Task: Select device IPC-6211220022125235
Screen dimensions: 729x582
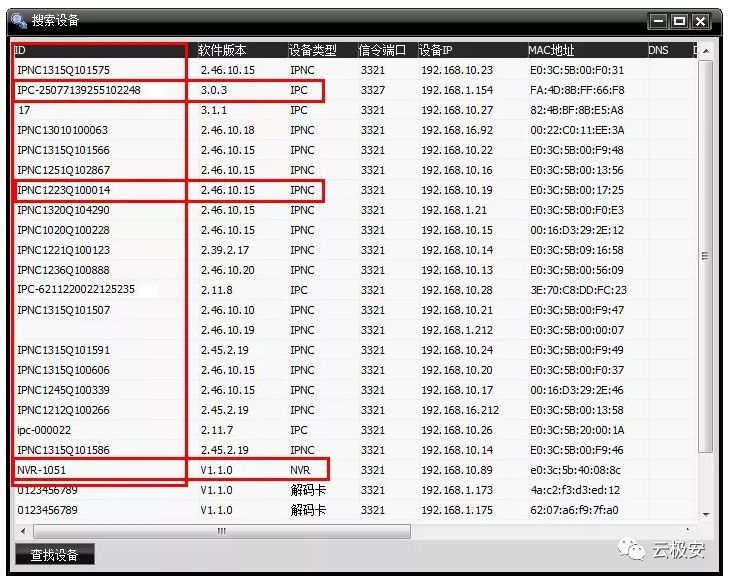Action: point(76,289)
